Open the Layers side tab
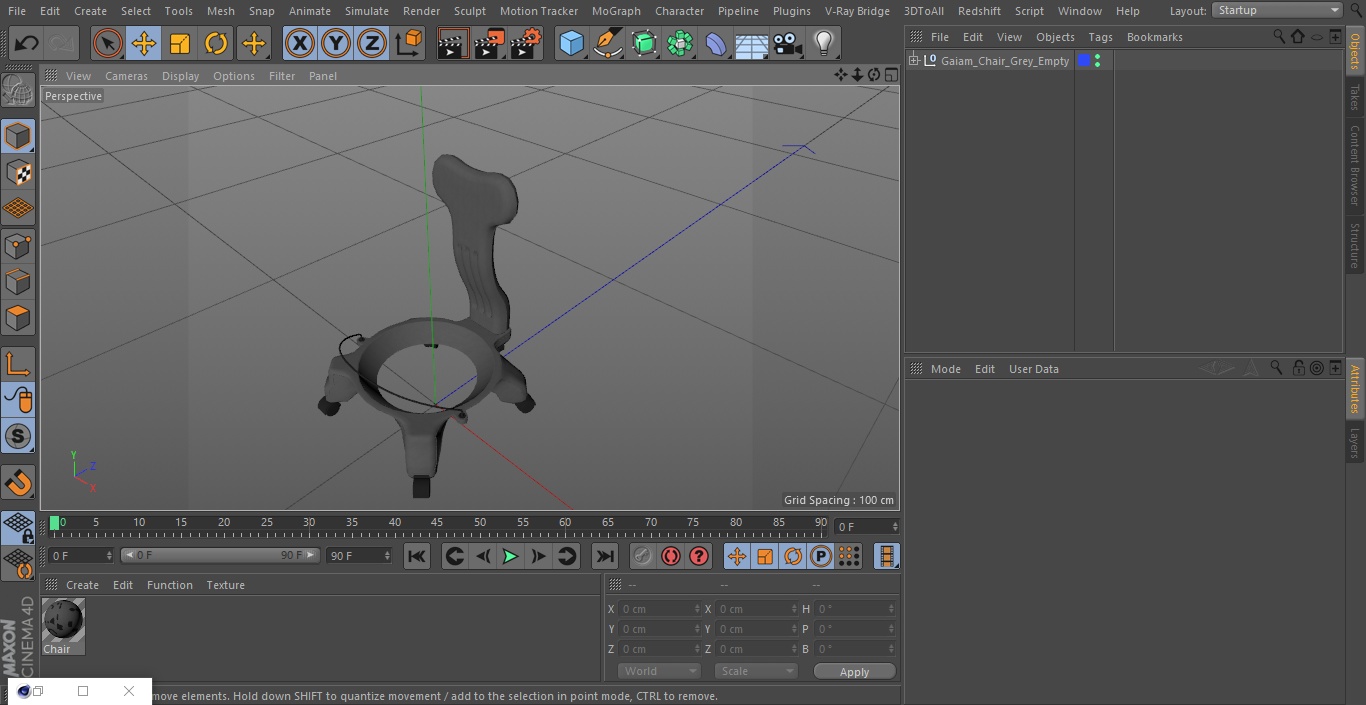 point(1355,442)
